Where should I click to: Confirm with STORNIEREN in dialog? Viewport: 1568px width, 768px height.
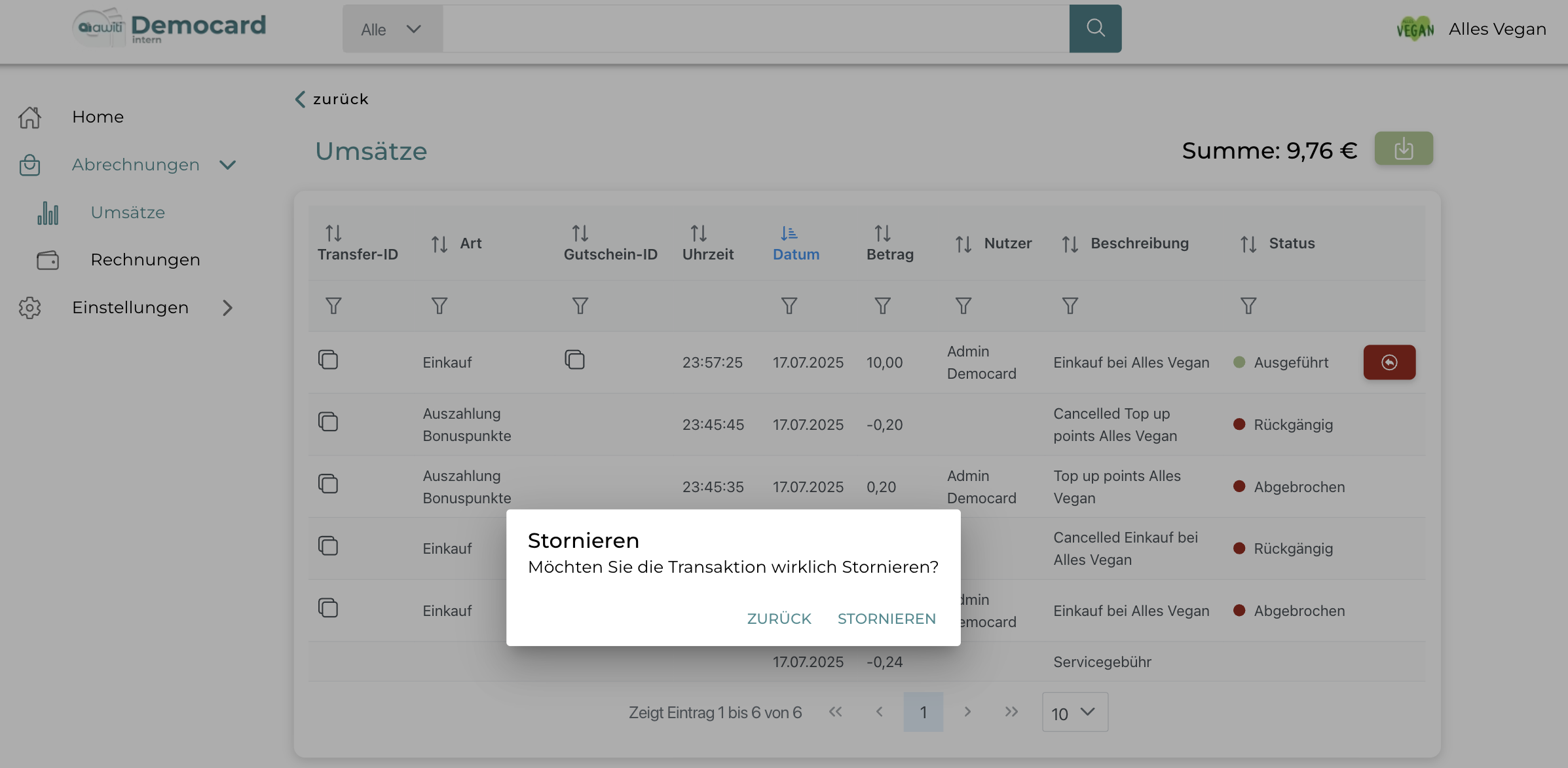[x=886, y=619]
